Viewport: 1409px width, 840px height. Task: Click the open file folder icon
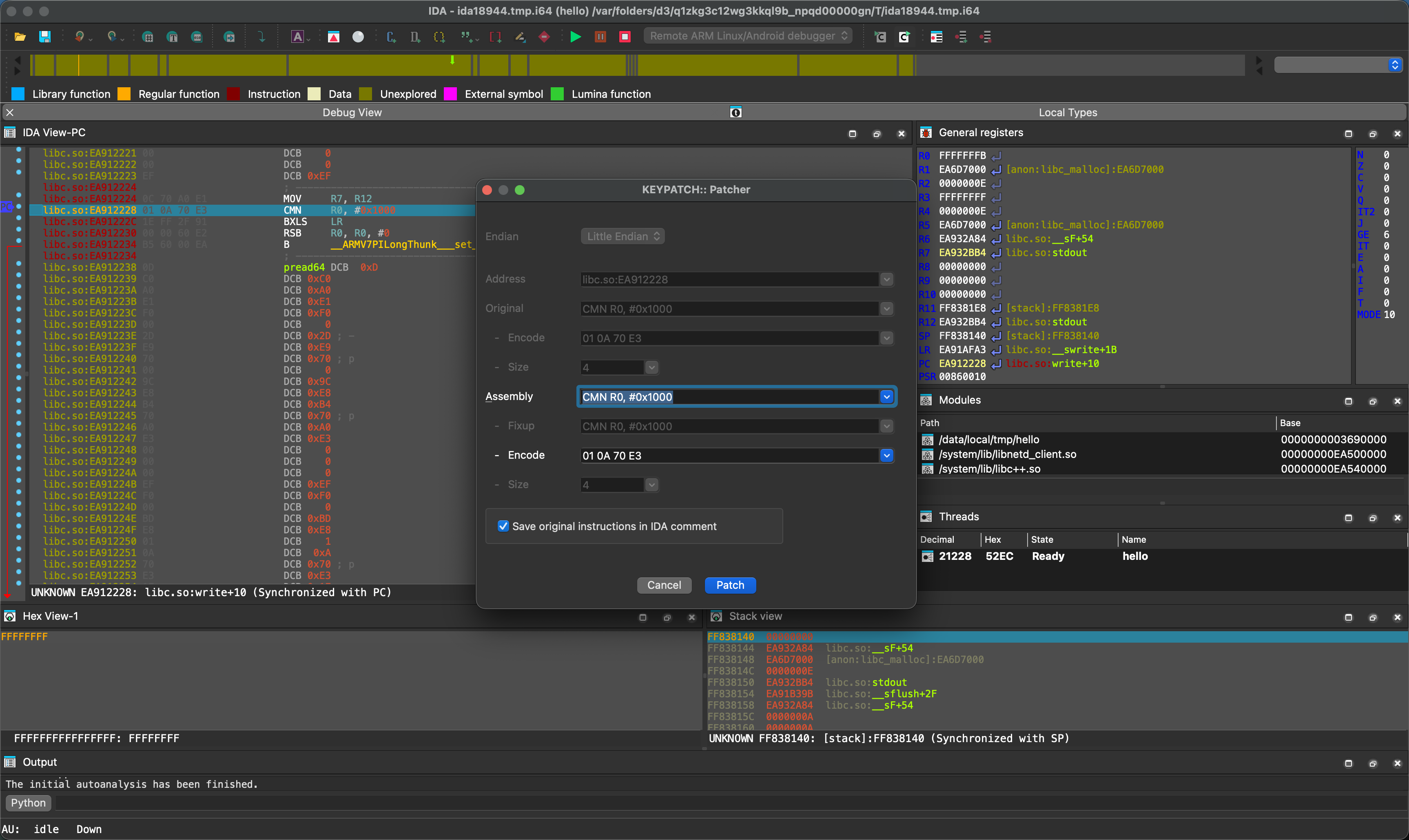coord(20,37)
